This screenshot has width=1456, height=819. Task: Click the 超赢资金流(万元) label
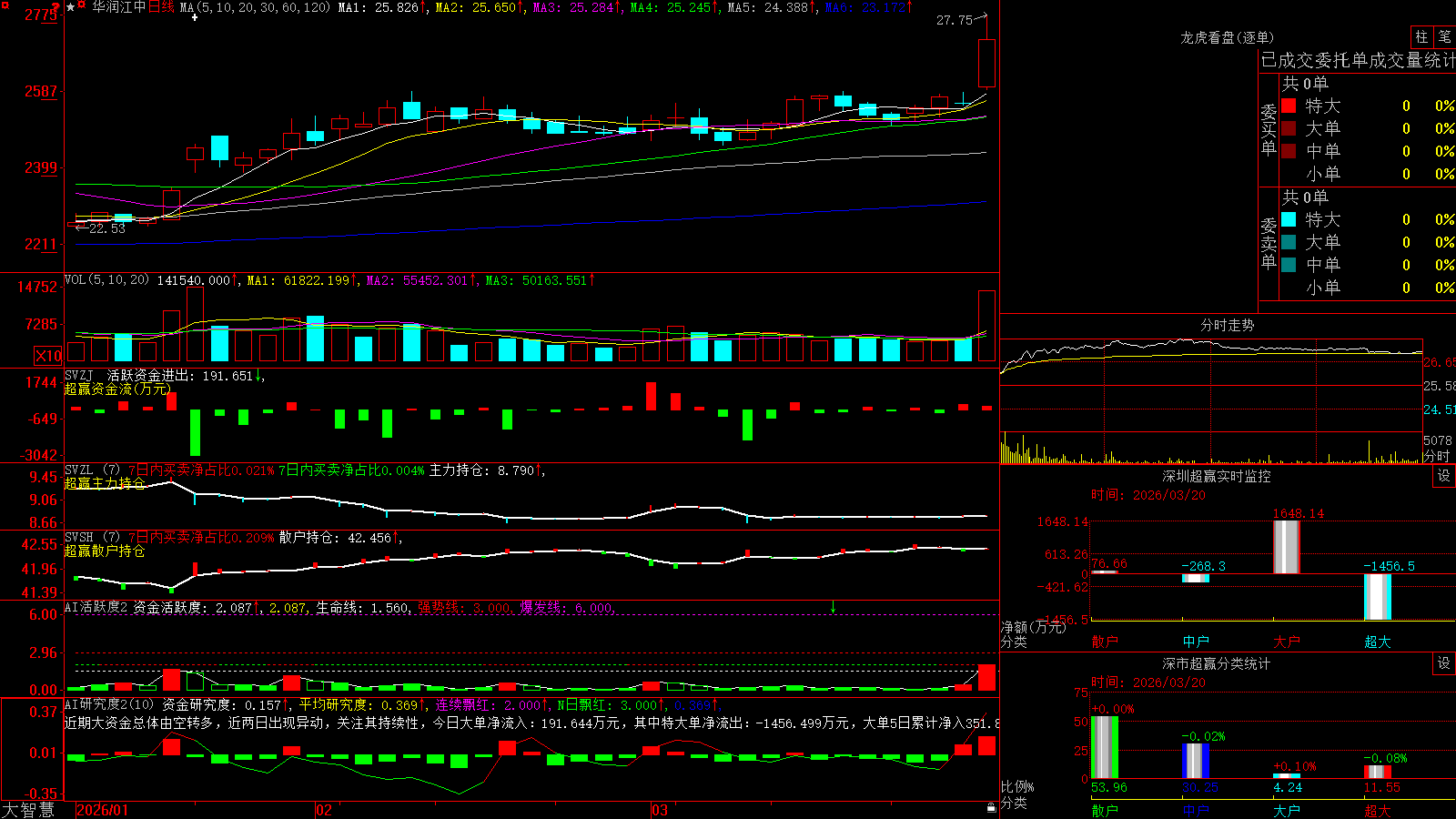click(x=117, y=389)
